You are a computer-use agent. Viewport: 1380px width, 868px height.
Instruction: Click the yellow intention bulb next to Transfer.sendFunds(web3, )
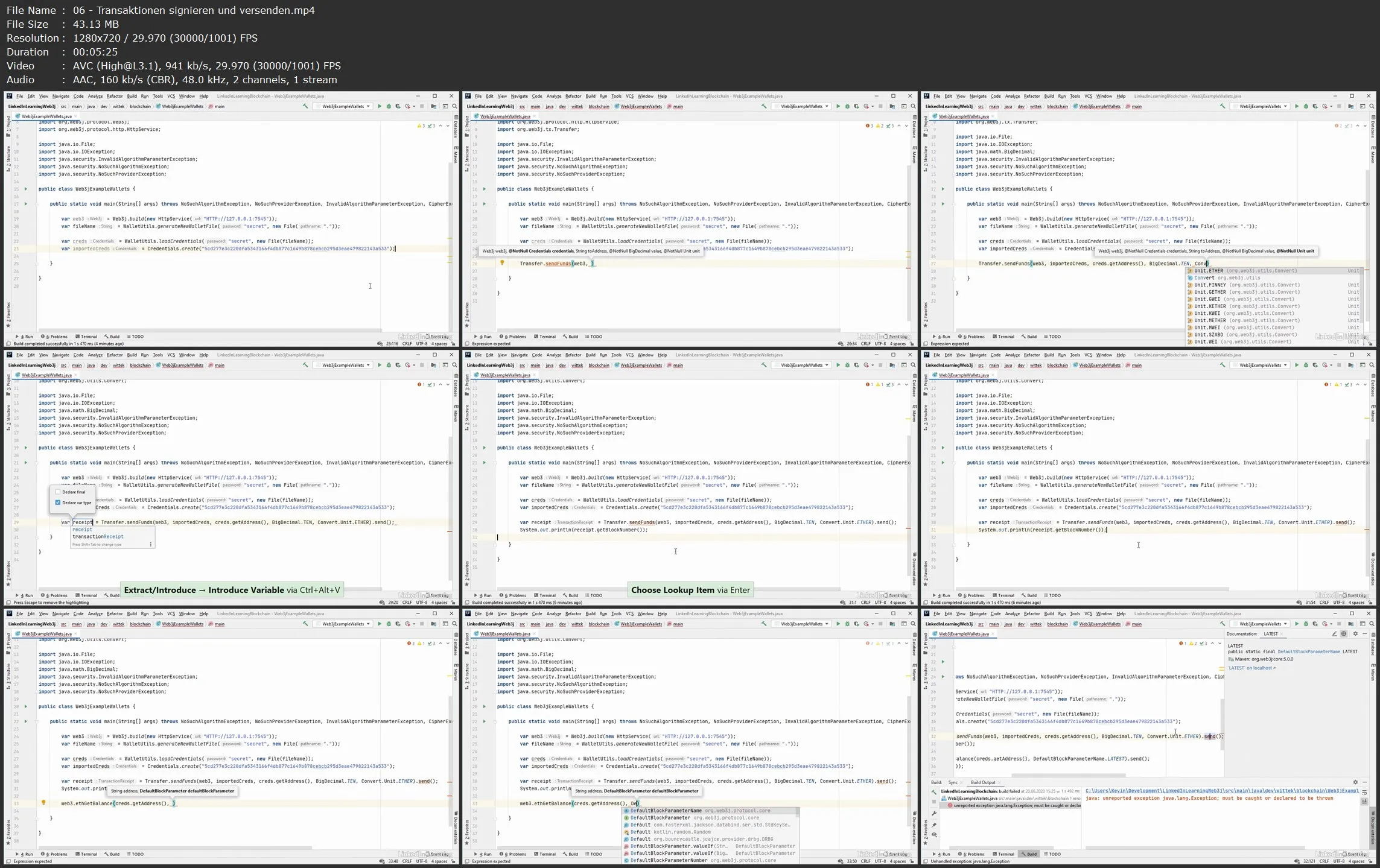(x=502, y=263)
